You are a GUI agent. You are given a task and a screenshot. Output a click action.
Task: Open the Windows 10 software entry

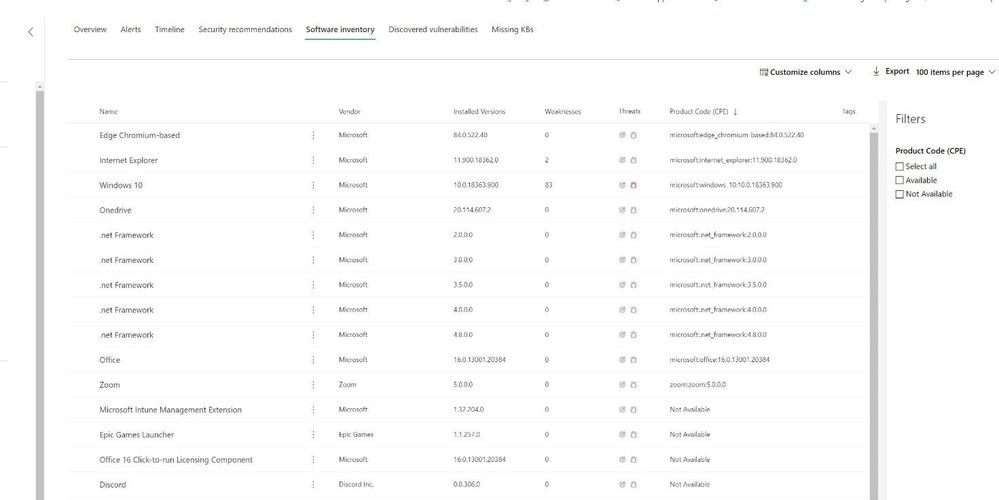pyautogui.click(x=121, y=185)
